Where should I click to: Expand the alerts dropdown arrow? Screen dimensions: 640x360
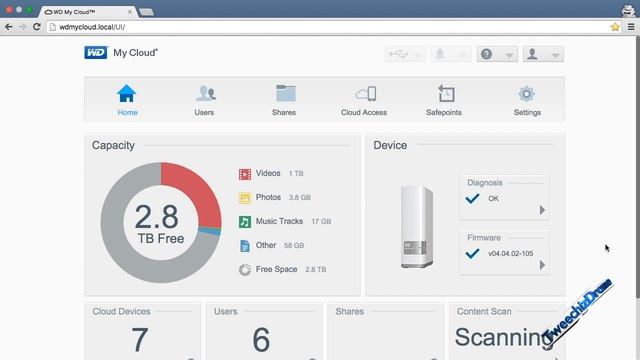[463, 55]
